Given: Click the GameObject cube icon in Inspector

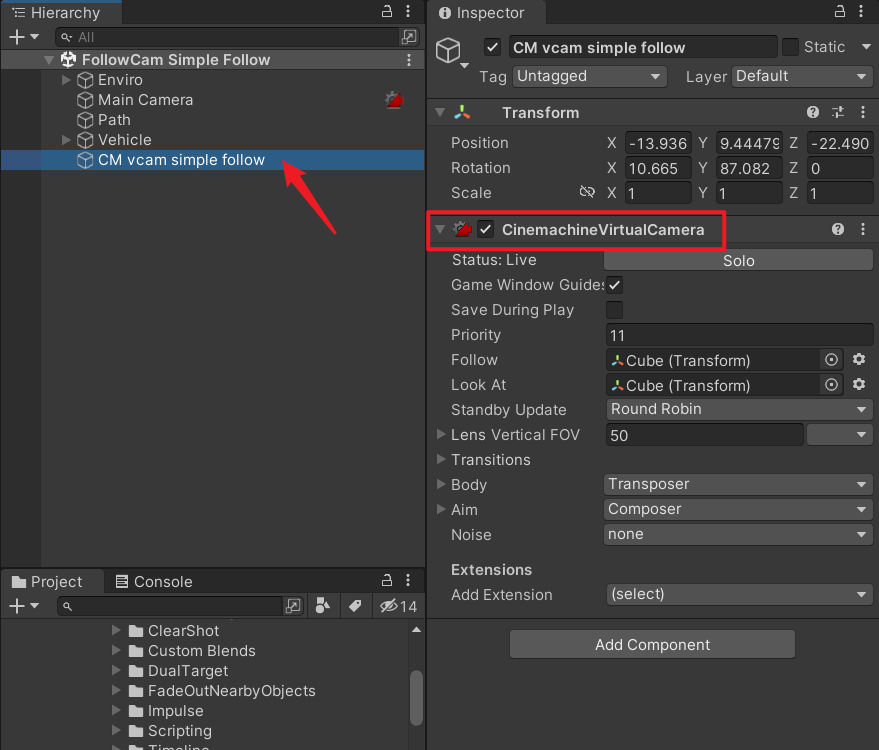Looking at the screenshot, I should coord(448,51).
